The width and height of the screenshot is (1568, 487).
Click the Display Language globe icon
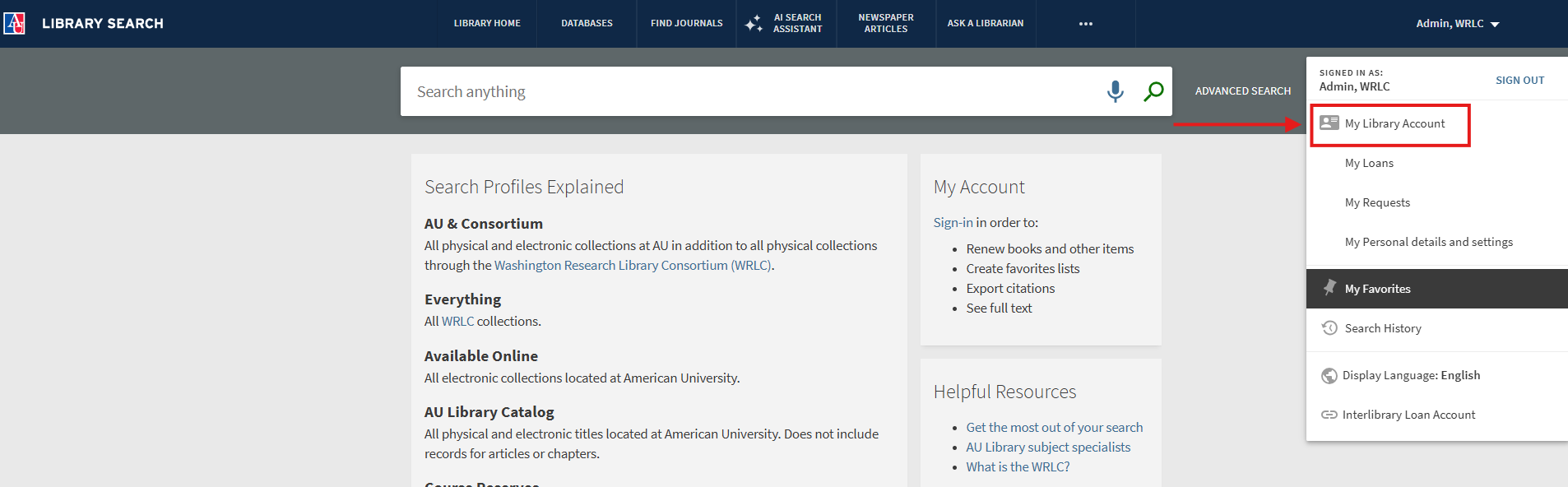coord(1329,375)
